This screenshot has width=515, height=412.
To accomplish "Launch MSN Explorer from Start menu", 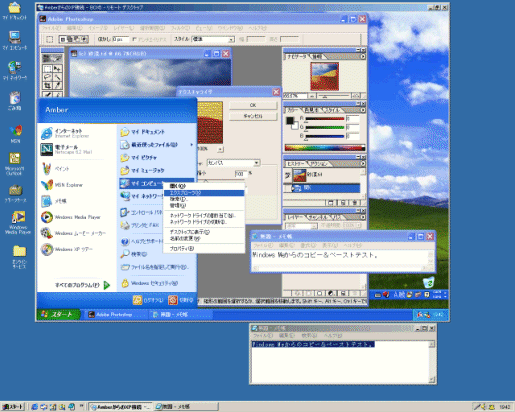I will [62, 185].
